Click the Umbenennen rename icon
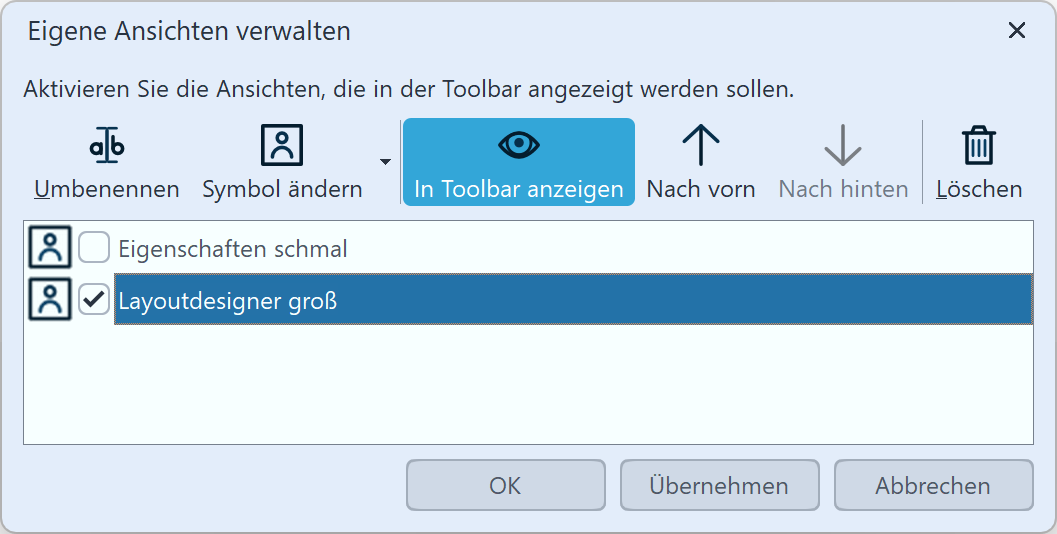The height and width of the screenshot is (534, 1057). click(x=107, y=147)
